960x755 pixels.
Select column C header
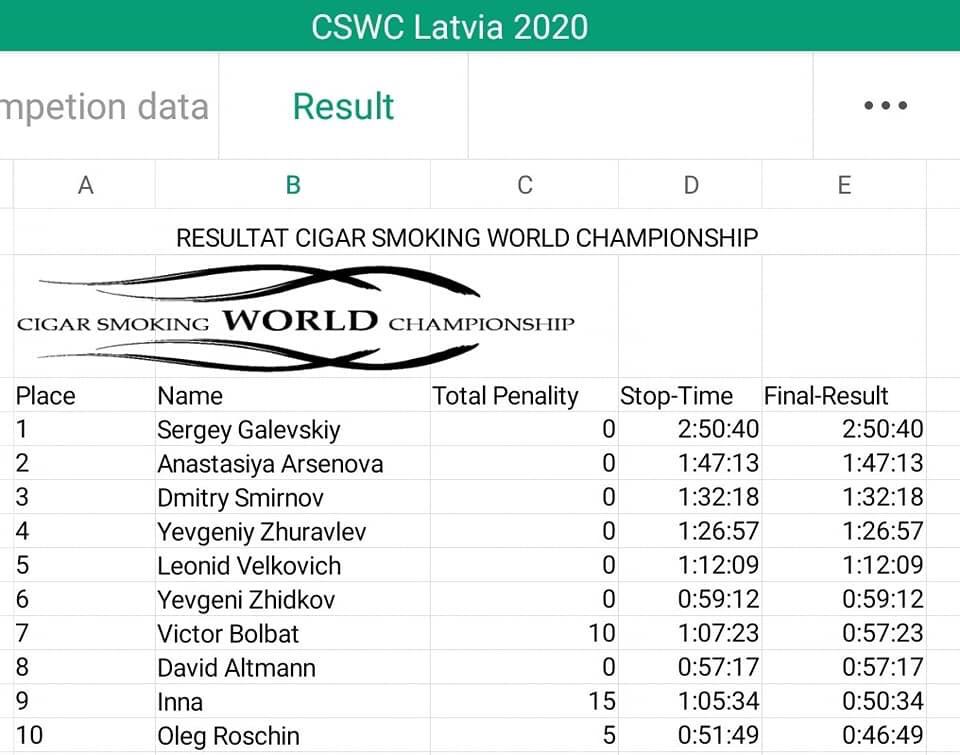tap(525, 184)
